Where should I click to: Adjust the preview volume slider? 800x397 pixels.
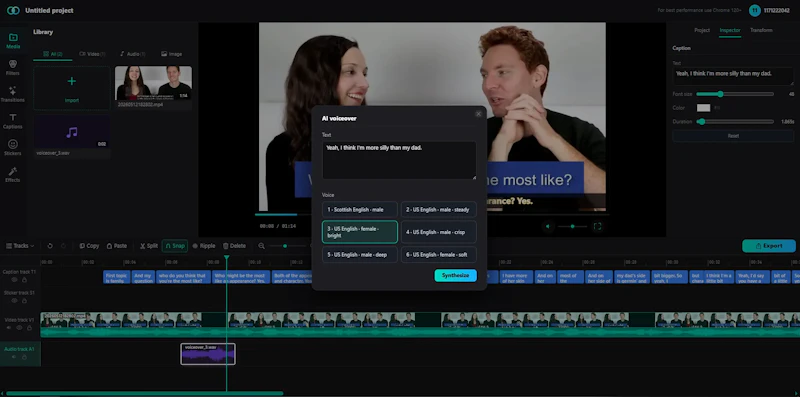[x=572, y=227]
